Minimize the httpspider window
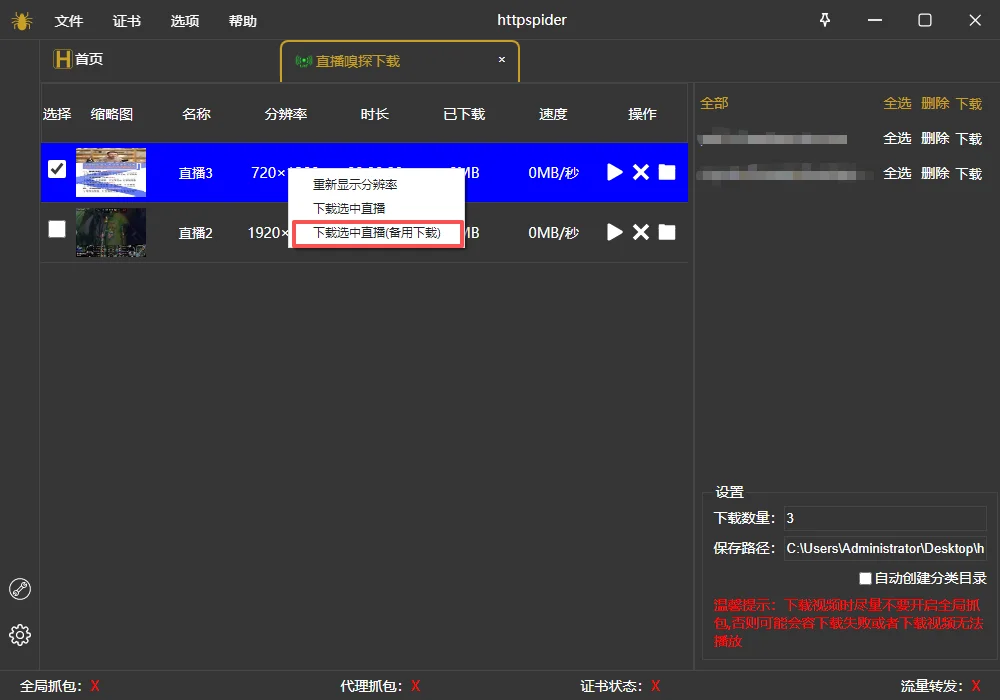The image size is (1000, 700). [x=875, y=20]
